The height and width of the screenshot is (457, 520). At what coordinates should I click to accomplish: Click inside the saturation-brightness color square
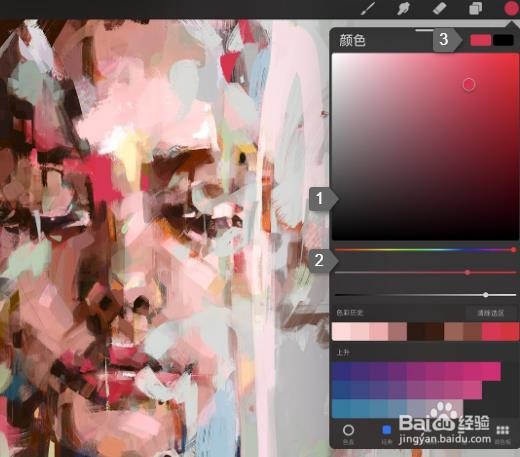[x=425, y=146]
